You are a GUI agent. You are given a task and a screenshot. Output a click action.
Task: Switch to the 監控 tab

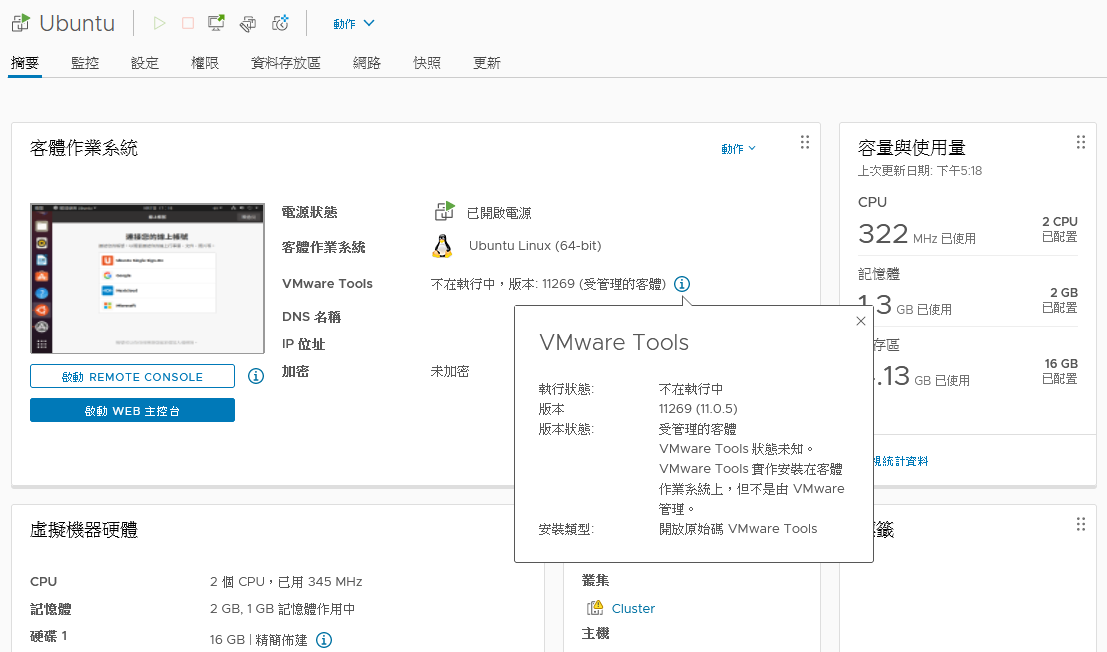pyautogui.click(x=85, y=63)
